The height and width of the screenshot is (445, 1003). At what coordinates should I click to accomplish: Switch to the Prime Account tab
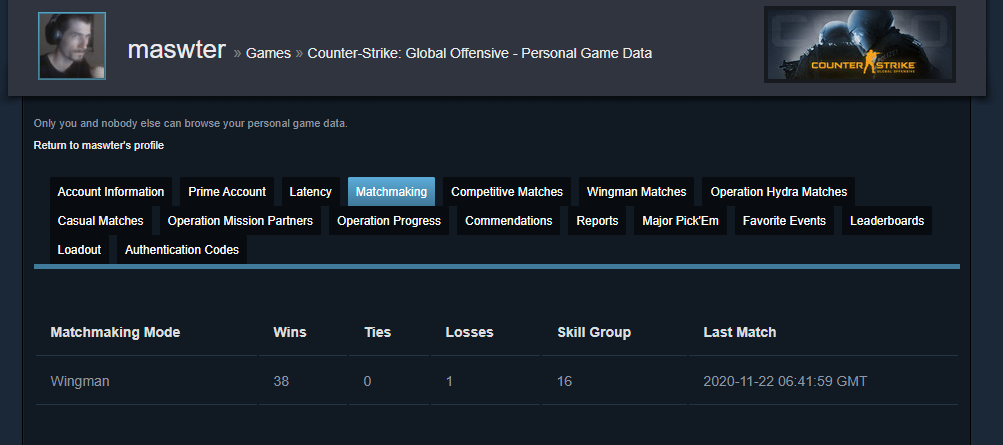[x=227, y=192]
